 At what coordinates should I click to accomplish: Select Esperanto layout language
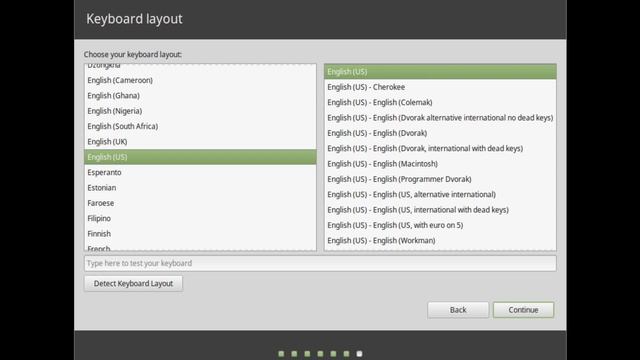pos(200,172)
